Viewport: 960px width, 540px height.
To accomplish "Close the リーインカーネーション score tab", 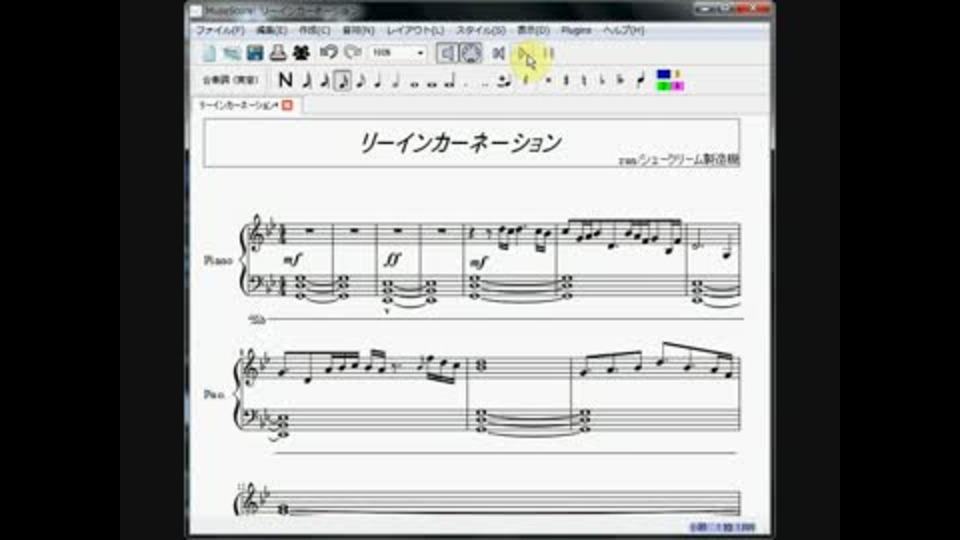I will pyautogui.click(x=287, y=105).
